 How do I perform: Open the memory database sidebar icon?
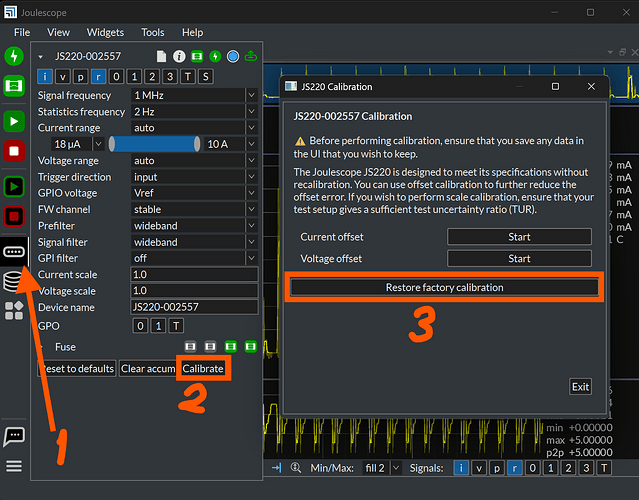pos(12,281)
